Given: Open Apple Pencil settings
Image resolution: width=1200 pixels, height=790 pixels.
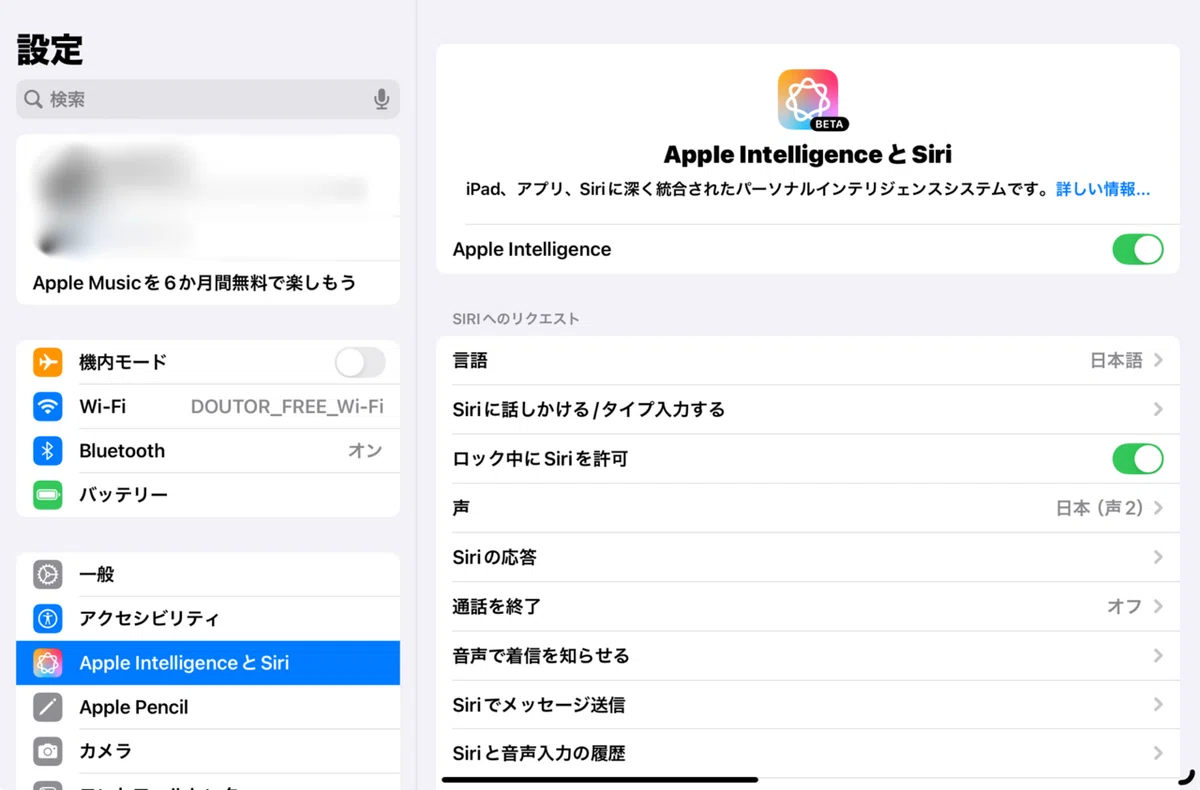Looking at the screenshot, I should tap(208, 706).
